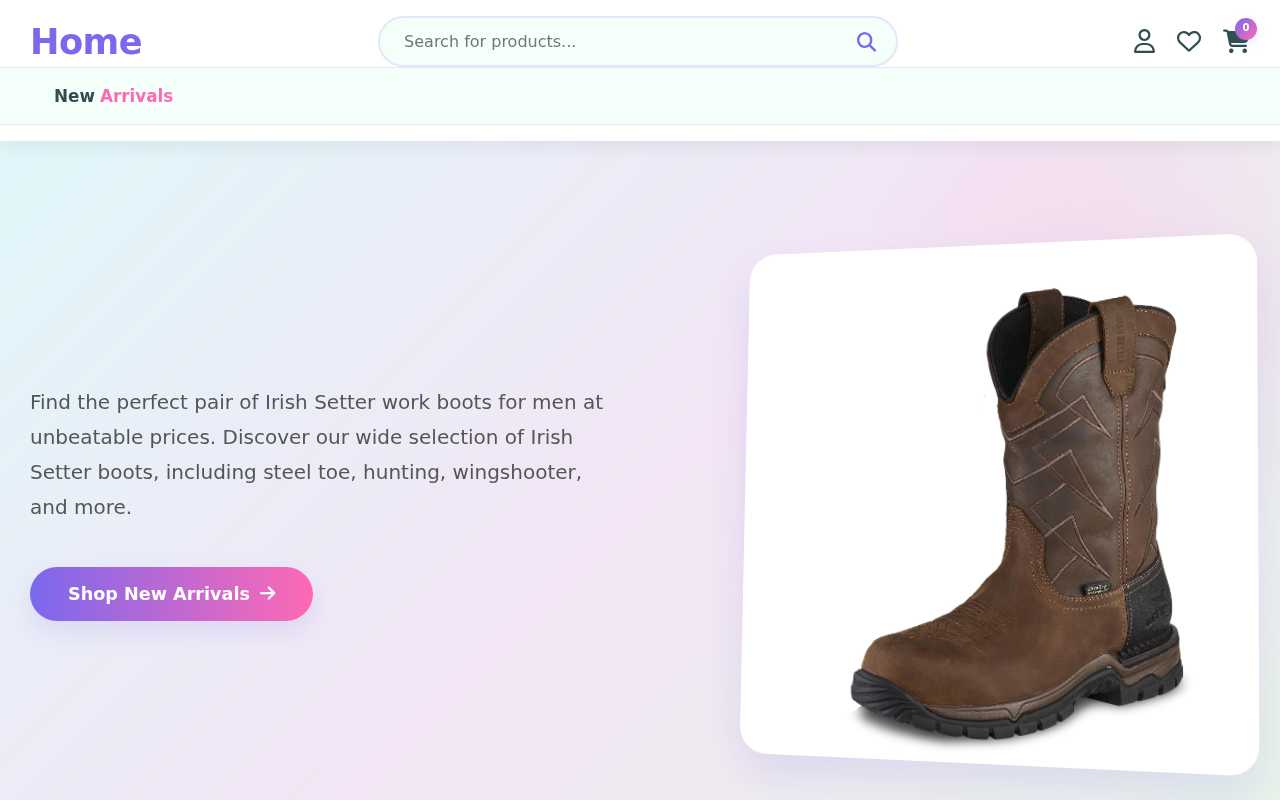1280x800 pixels.
Task: Click the unbeatable prices text line
Action: click(x=301, y=437)
